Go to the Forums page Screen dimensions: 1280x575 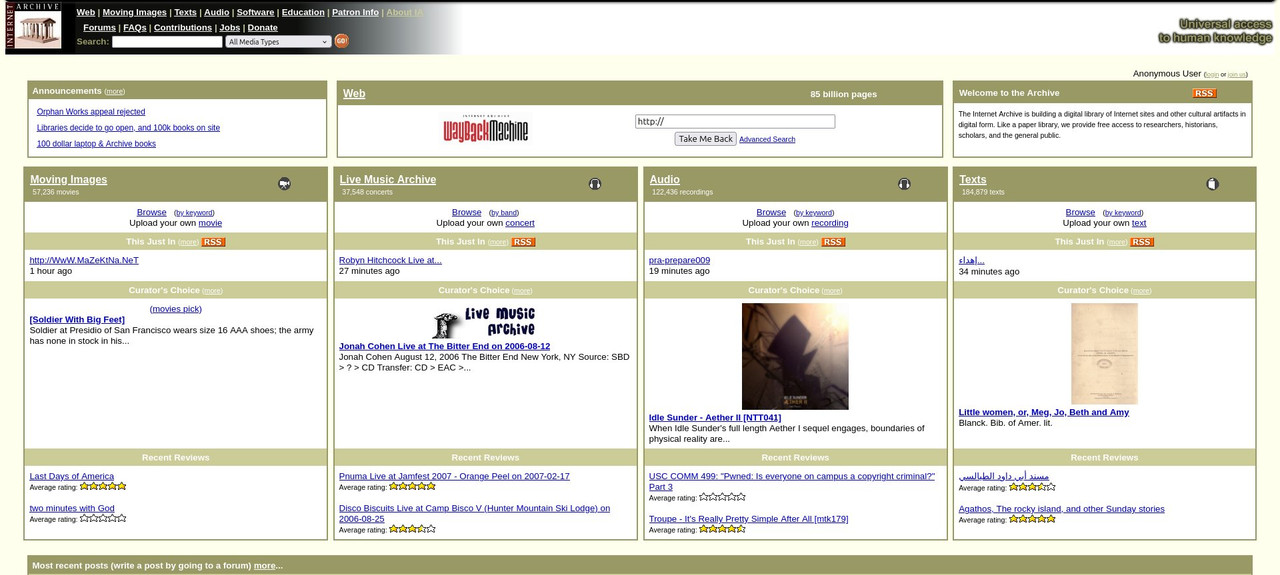[x=99, y=28]
